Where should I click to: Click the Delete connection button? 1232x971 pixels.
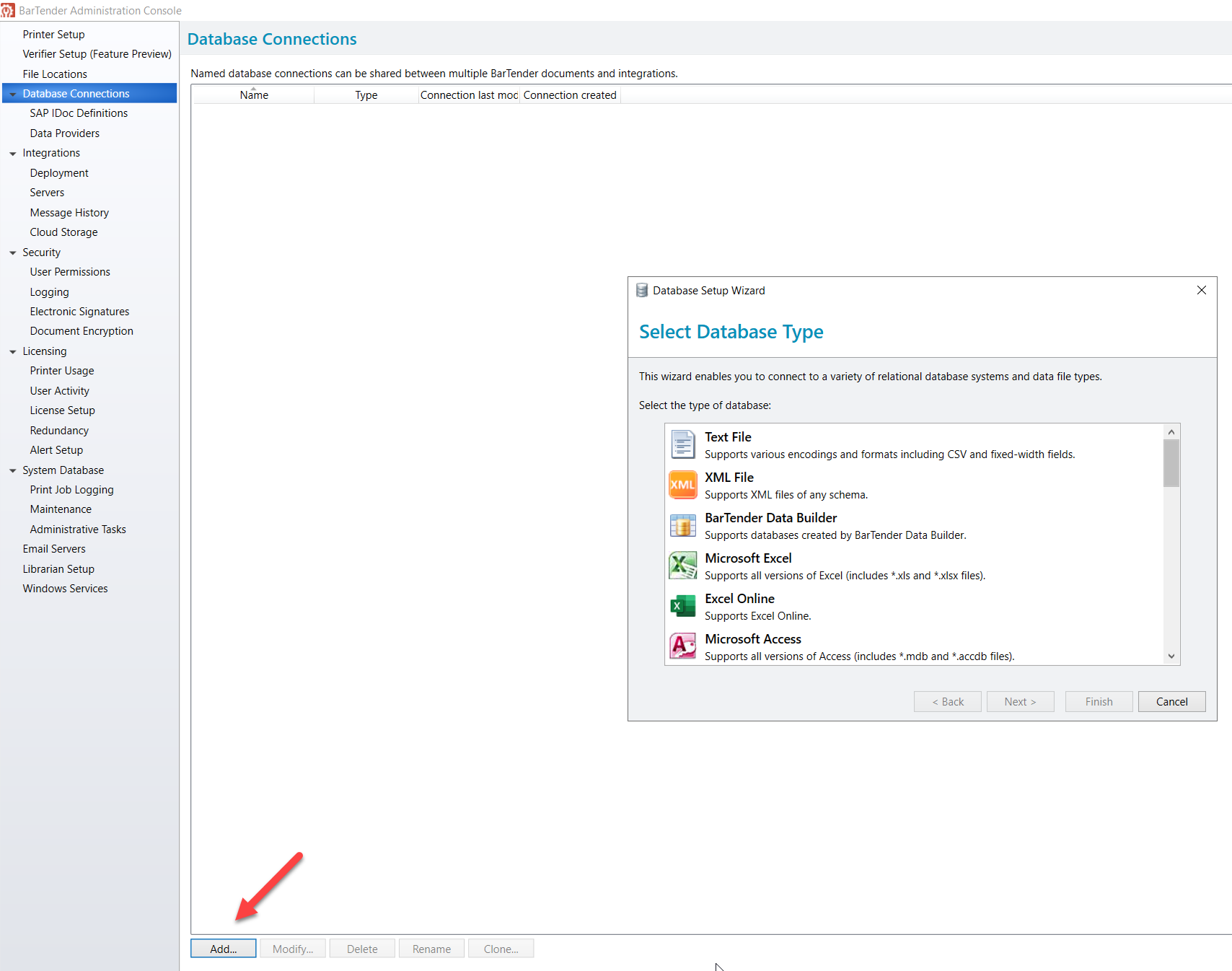[362, 949]
